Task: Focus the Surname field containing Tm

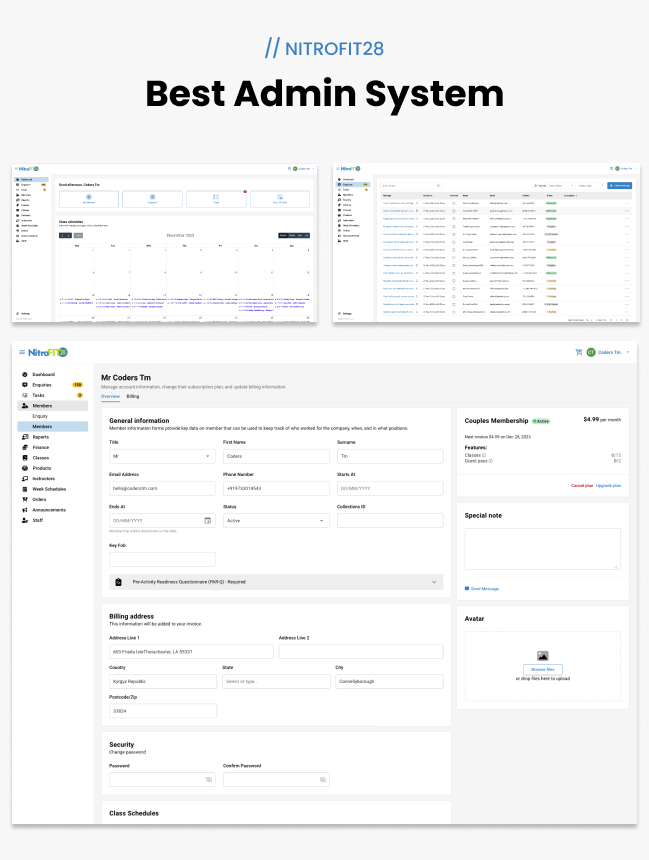Action: tap(390, 456)
